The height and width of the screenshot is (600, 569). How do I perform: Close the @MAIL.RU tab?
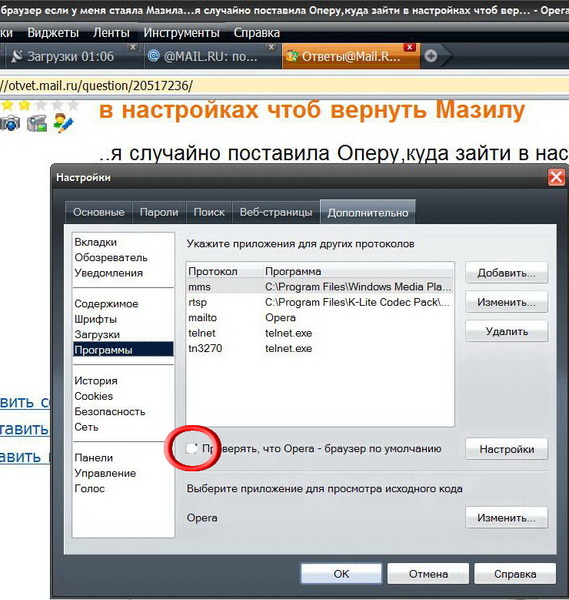(x=271, y=47)
